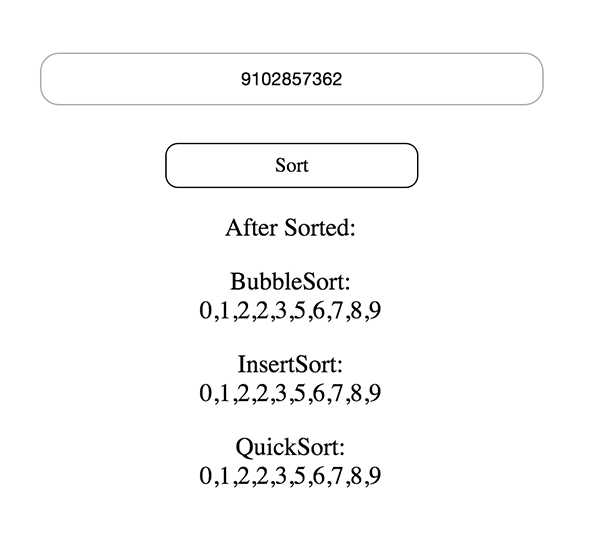Image resolution: width=600 pixels, height=539 pixels.
Task: Select the InsertSort: label
Action: [290, 364]
